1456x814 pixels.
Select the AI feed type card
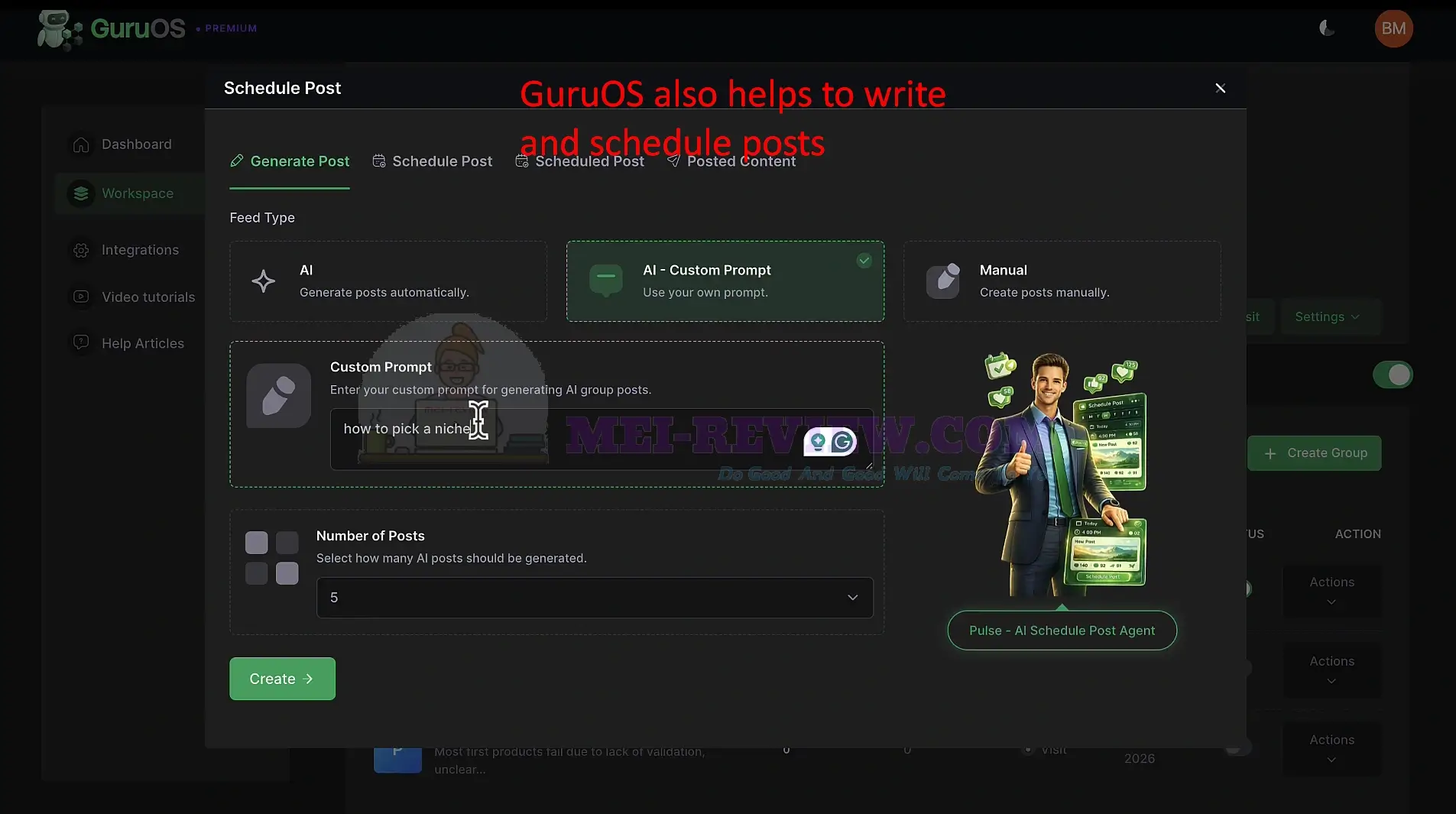[388, 281]
